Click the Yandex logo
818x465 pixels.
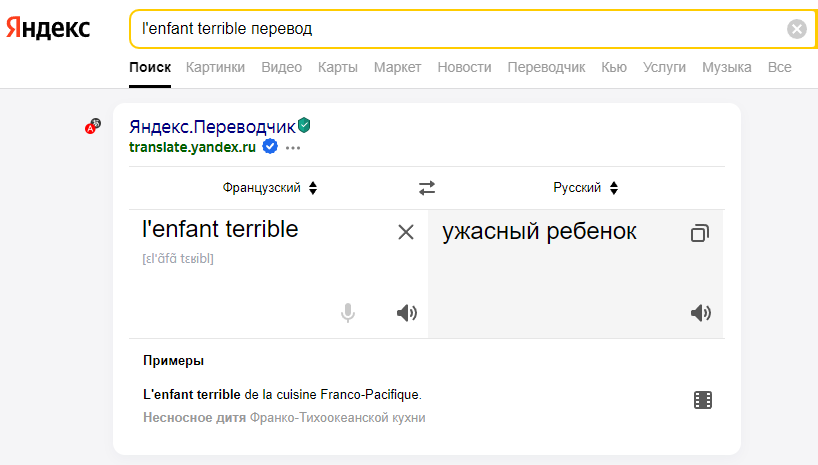coord(48,28)
